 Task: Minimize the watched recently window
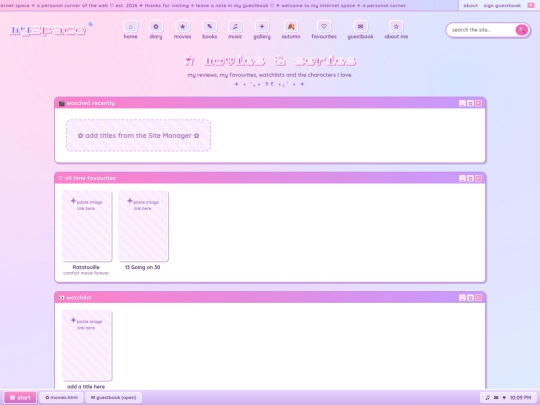point(462,103)
